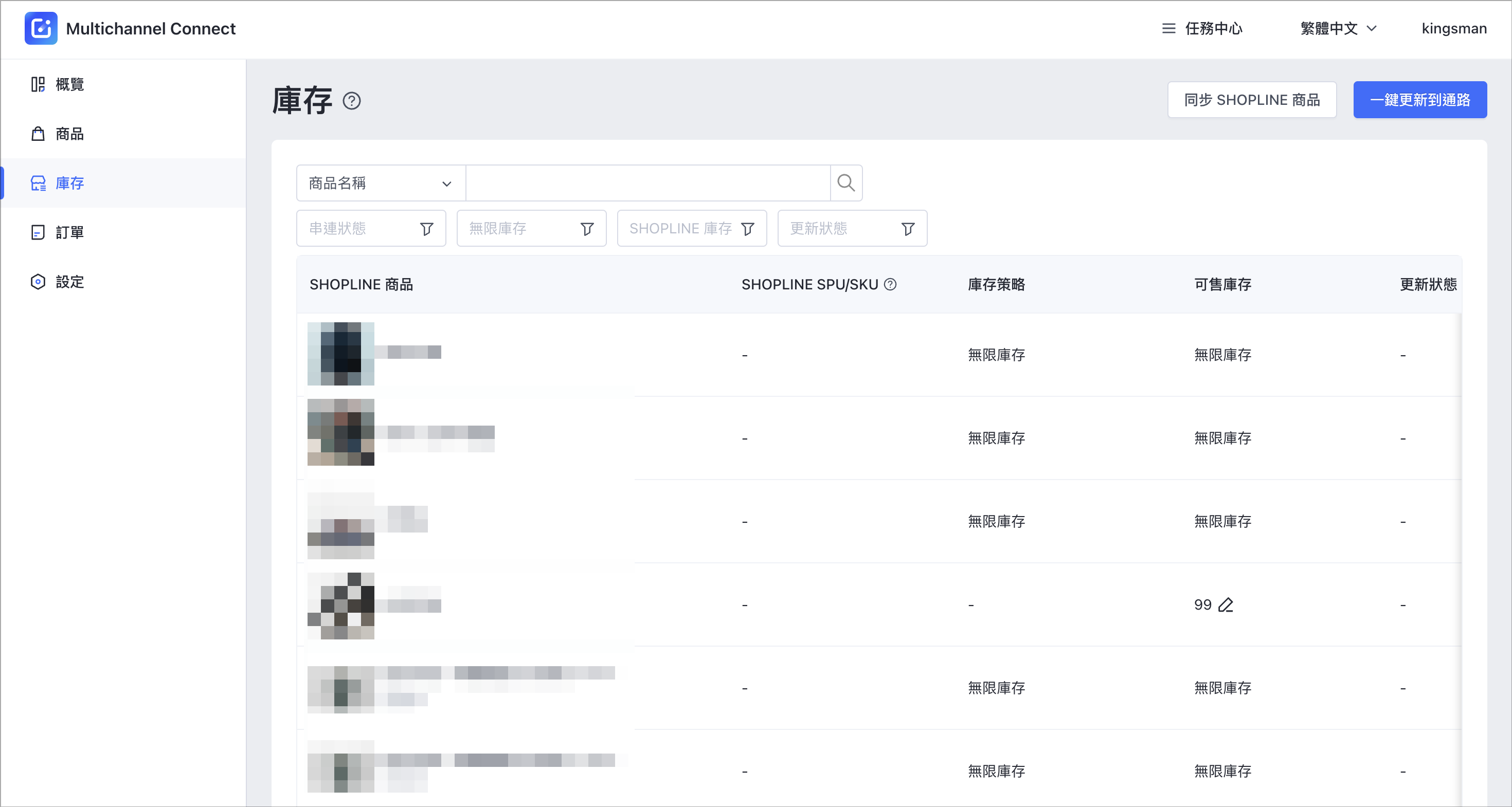Click the 庫存策略 column header

click(x=996, y=284)
